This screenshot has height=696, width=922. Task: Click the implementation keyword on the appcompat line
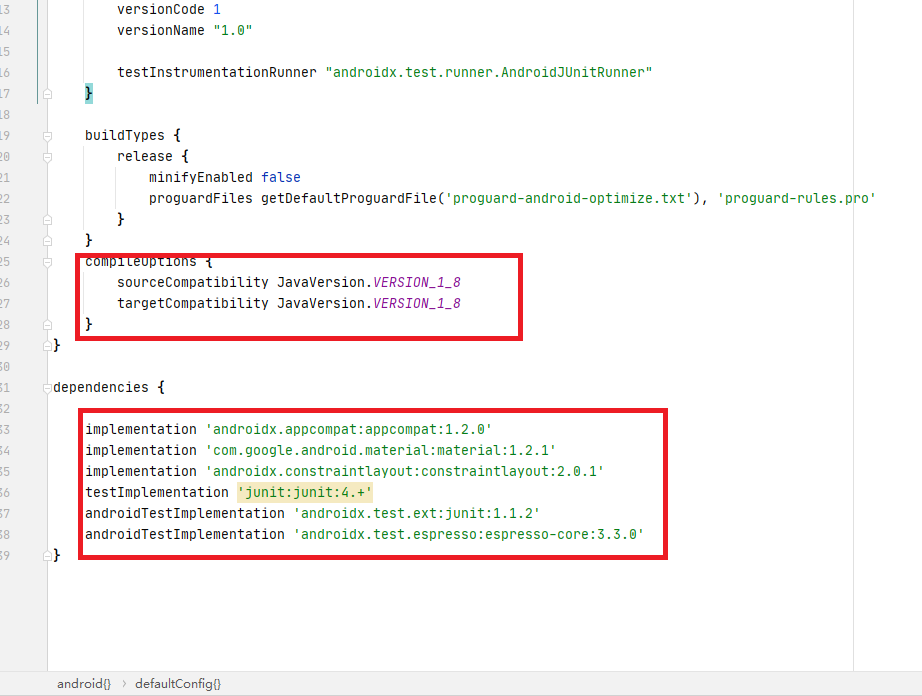[x=141, y=430]
